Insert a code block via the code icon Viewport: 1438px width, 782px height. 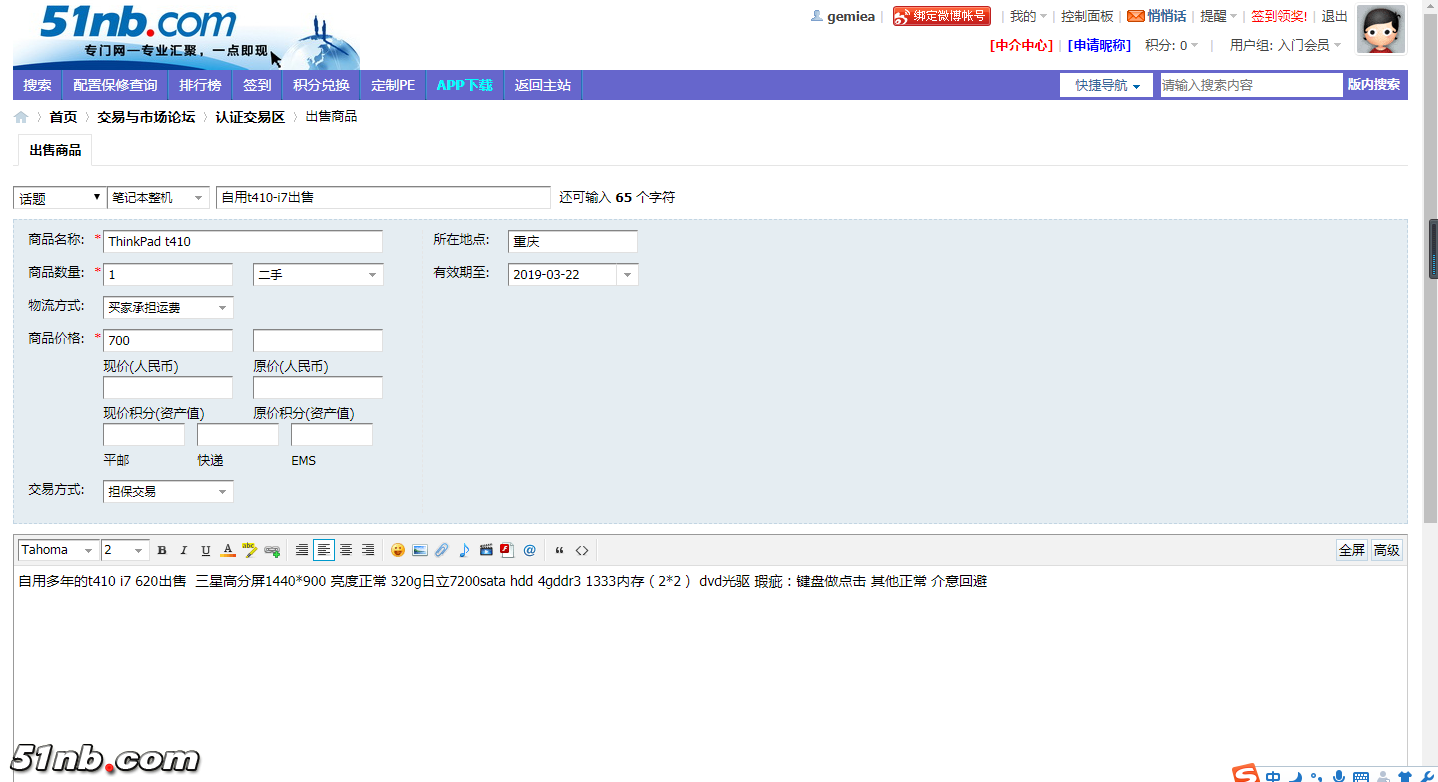click(583, 549)
